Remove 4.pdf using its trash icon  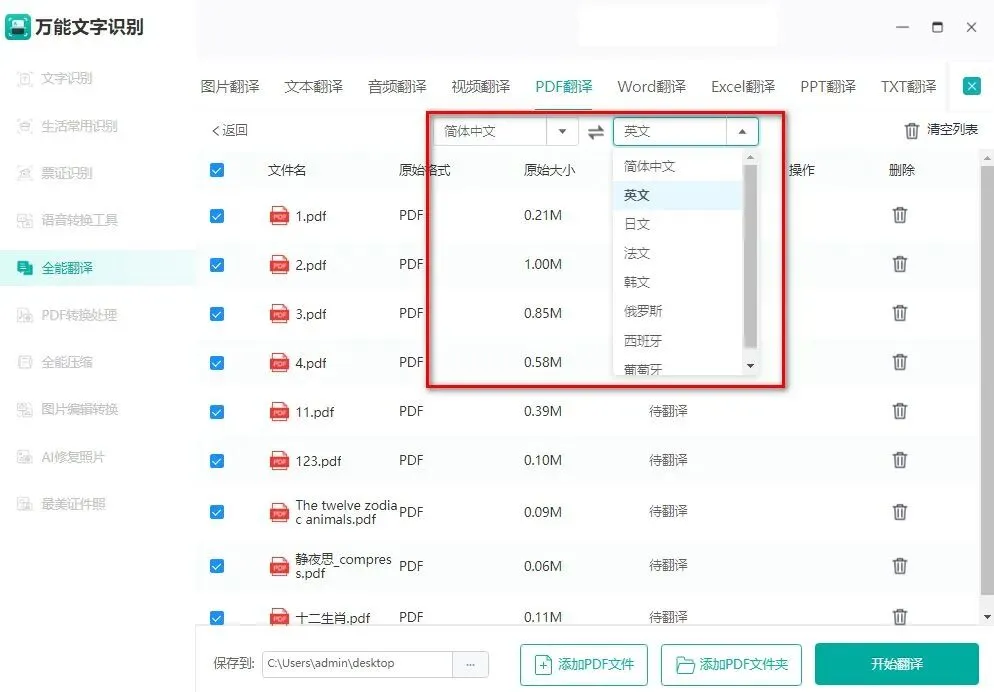click(900, 362)
